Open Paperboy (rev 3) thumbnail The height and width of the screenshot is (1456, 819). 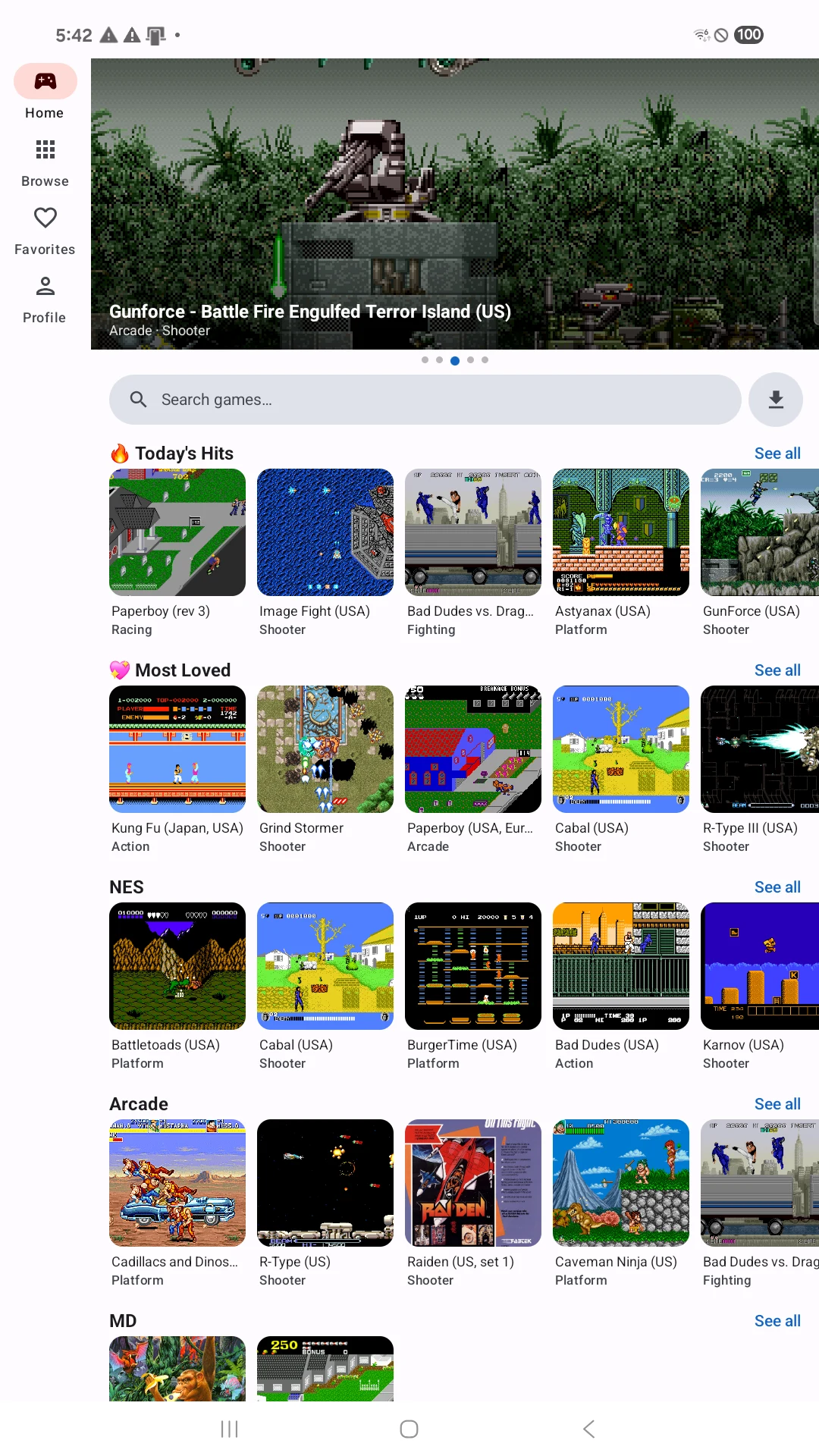click(177, 532)
